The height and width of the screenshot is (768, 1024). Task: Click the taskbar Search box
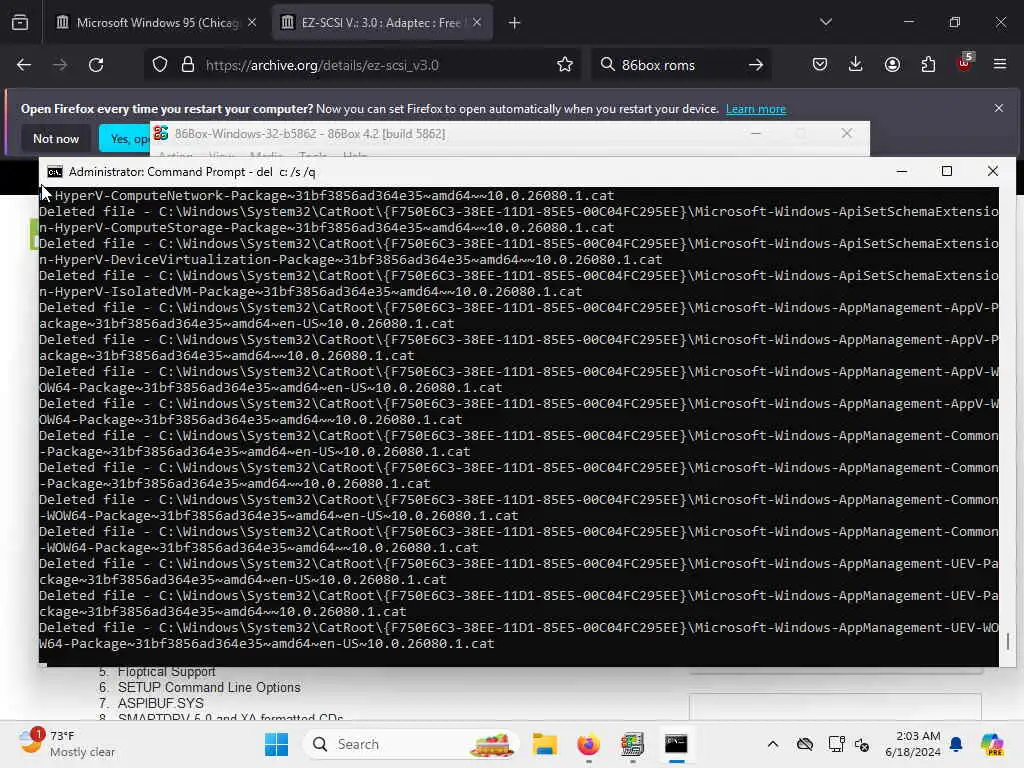pyautogui.click(x=411, y=744)
